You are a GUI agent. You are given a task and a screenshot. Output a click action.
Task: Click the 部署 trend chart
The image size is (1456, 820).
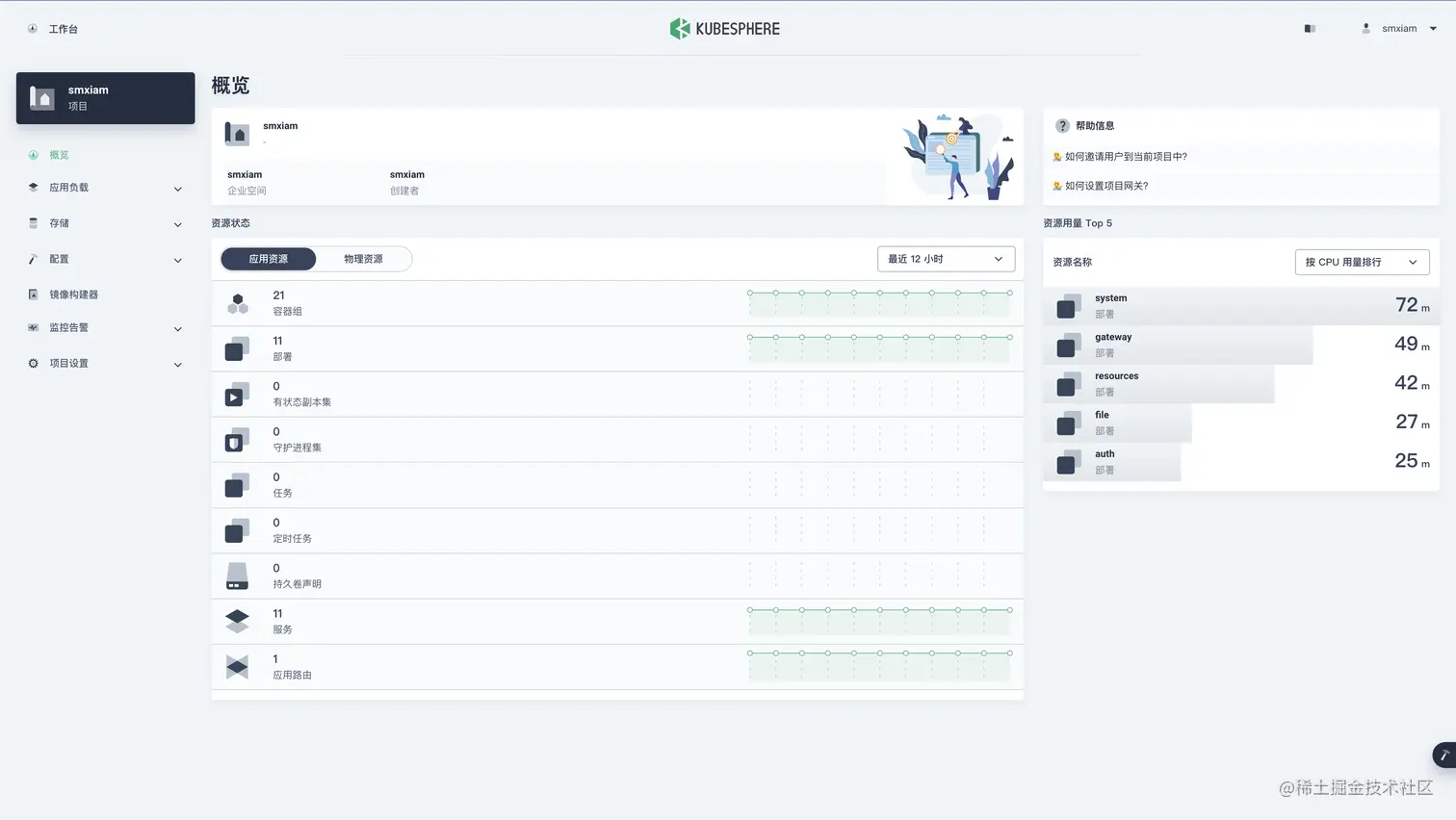coord(880,348)
